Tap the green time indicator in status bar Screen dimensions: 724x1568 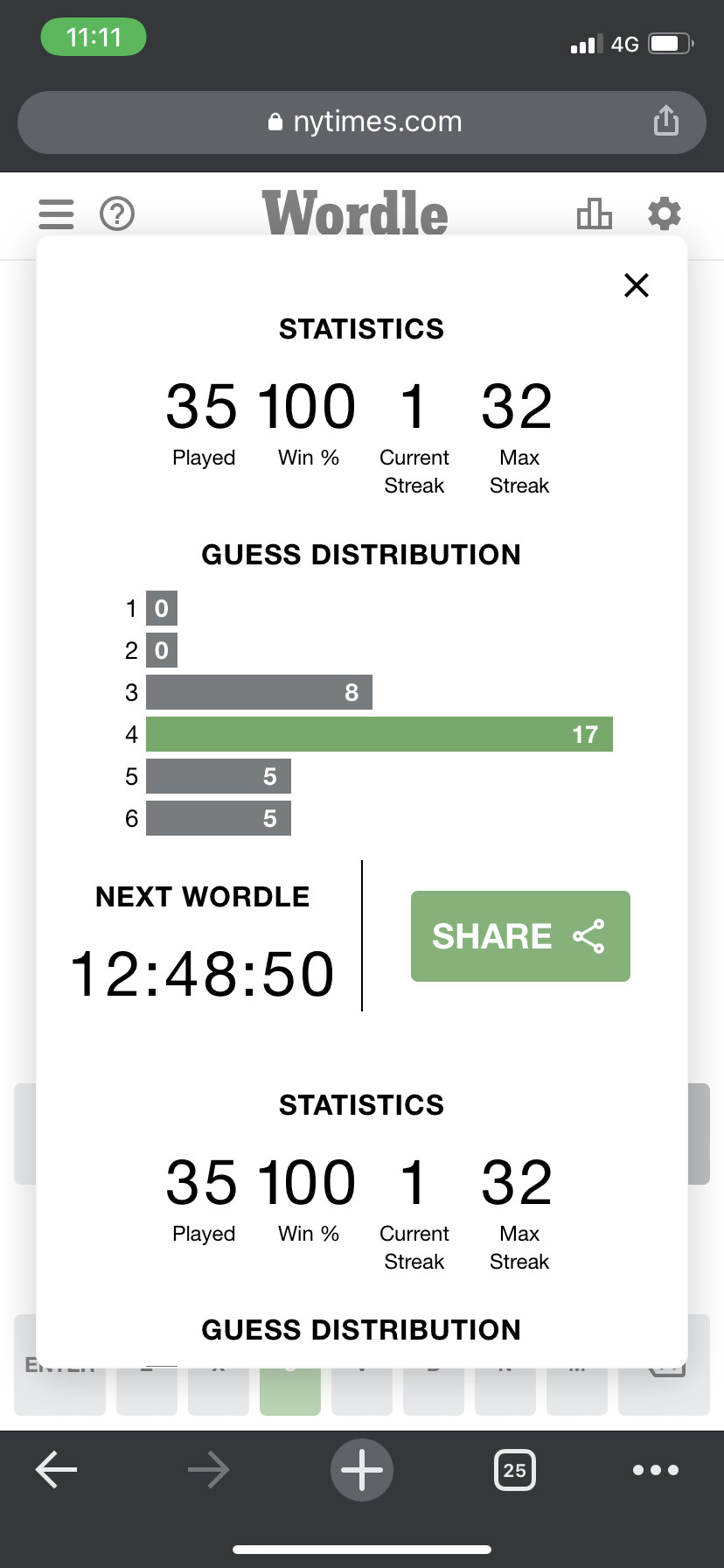94,38
